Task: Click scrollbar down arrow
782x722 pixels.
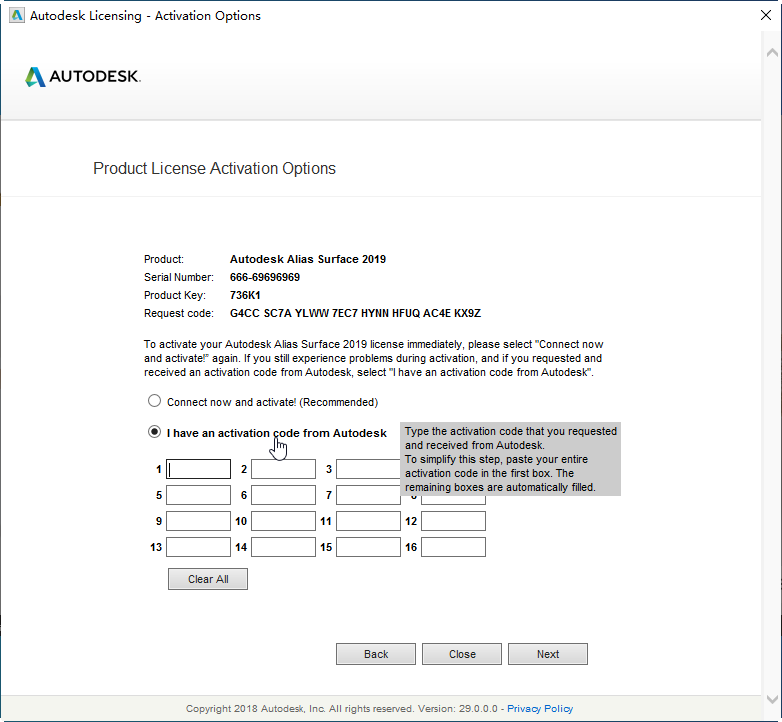Action: click(x=772, y=699)
